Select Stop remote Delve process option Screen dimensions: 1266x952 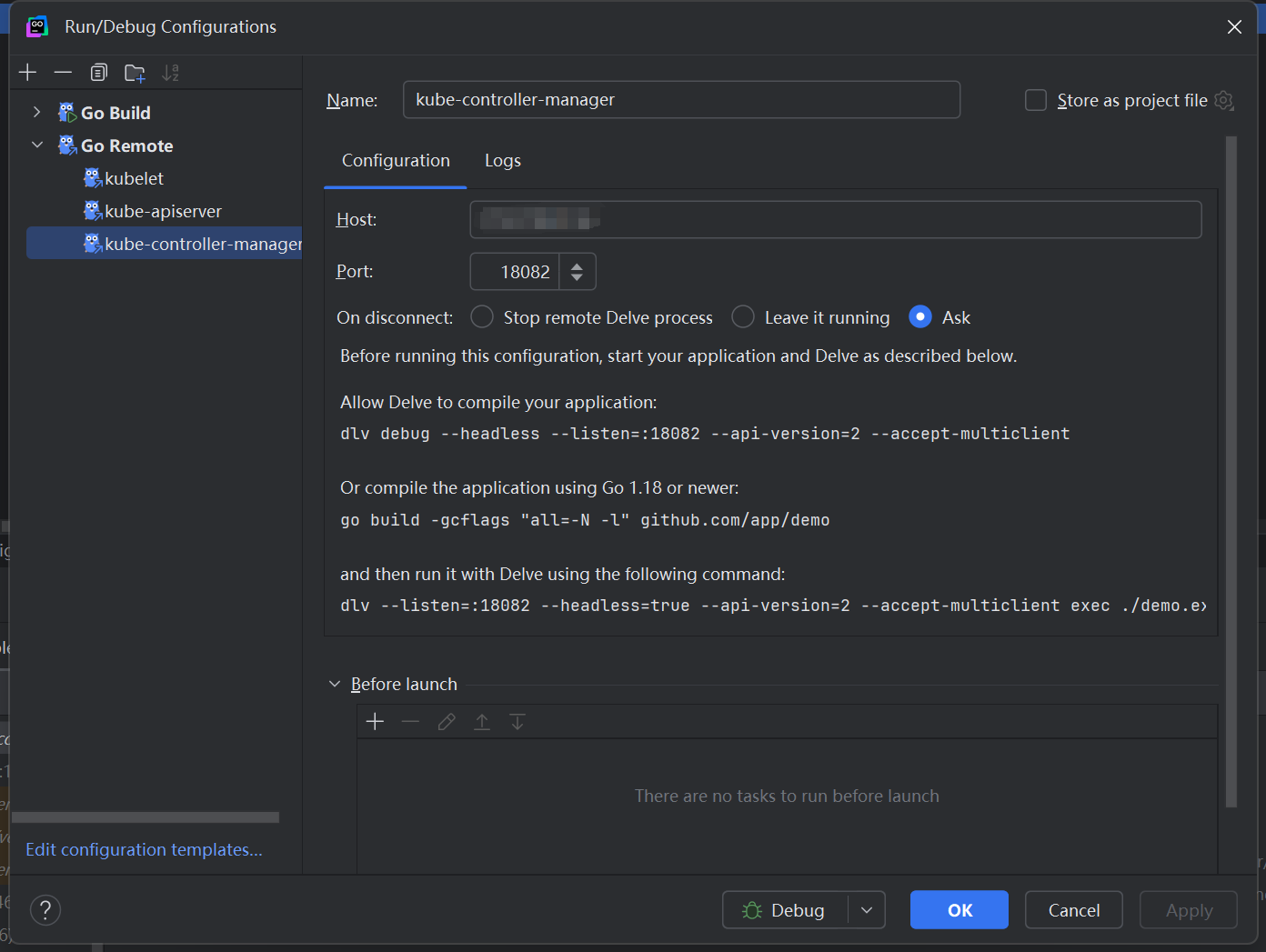pyautogui.click(x=482, y=316)
